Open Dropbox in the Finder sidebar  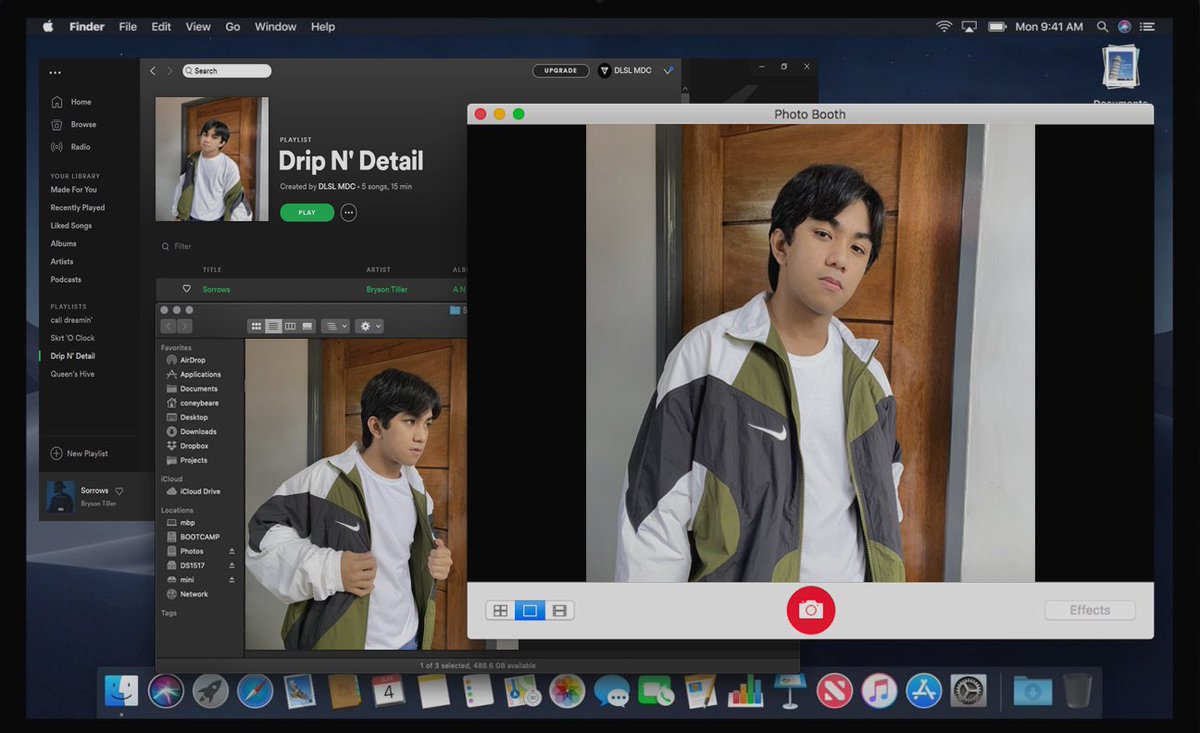(x=187, y=446)
